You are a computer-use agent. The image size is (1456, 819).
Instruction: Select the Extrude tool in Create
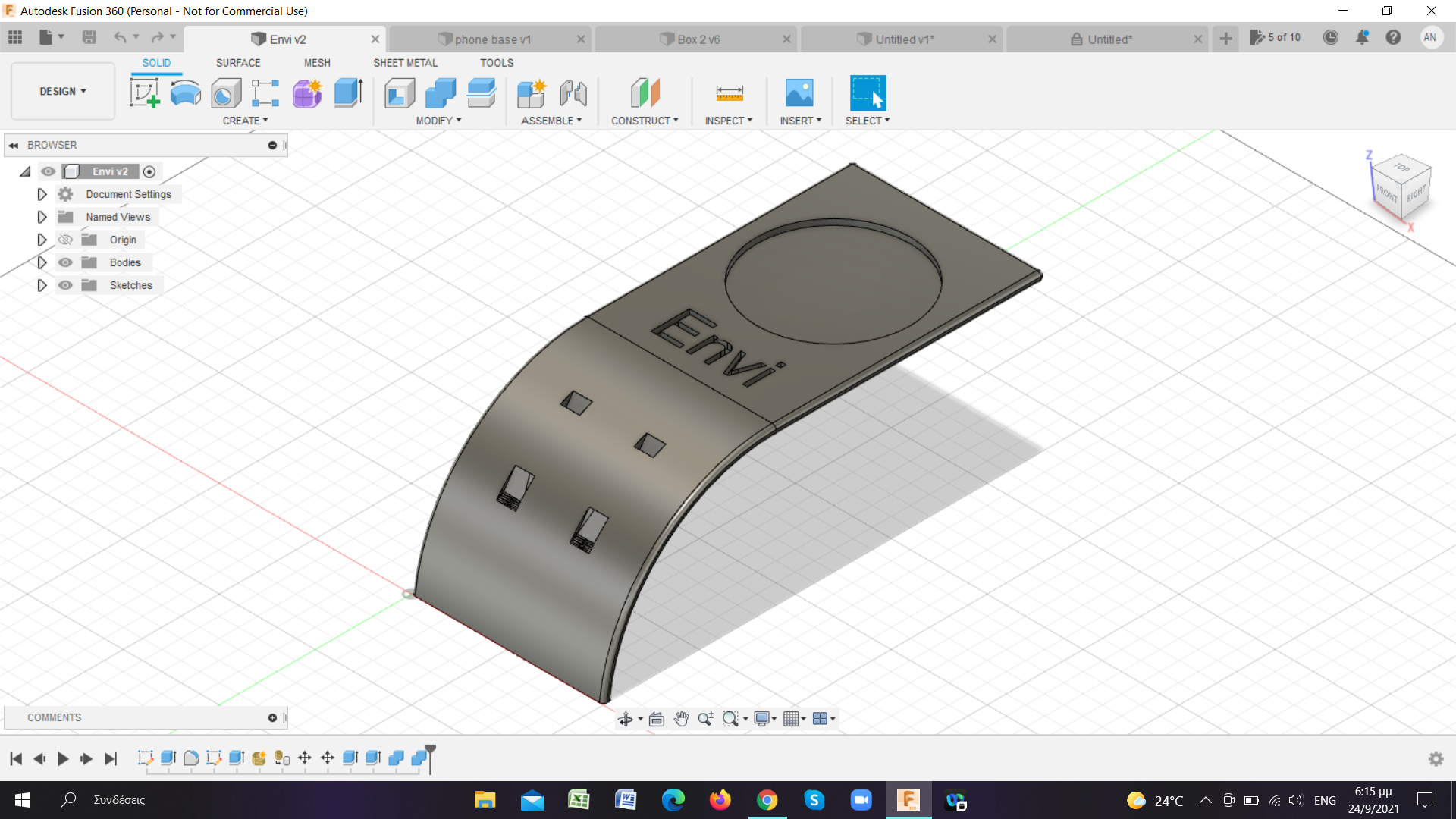(x=348, y=93)
